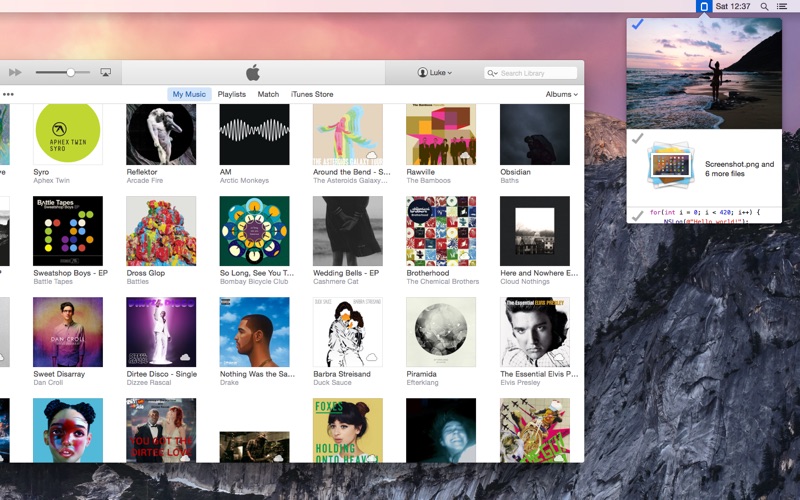The image size is (800, 500).
Task: Select the My Music button
Action: [x=189, y=94]
